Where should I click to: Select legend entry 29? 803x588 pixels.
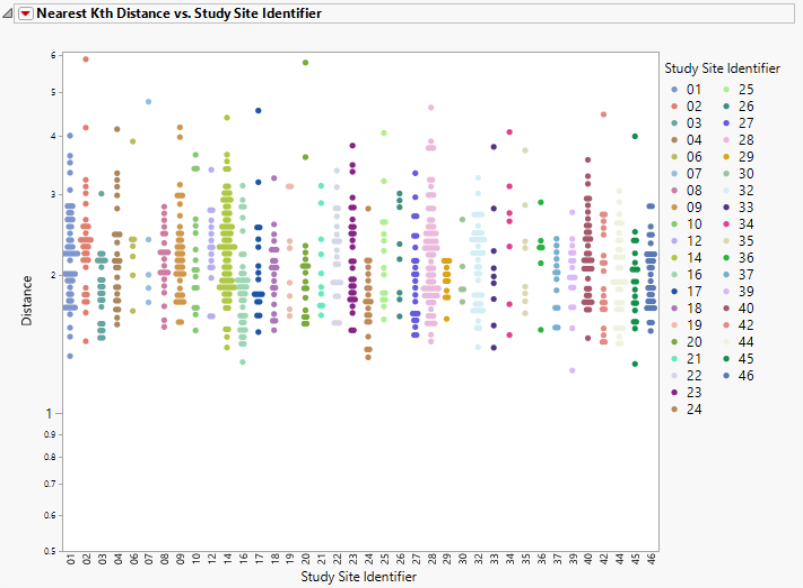point(738,157)
